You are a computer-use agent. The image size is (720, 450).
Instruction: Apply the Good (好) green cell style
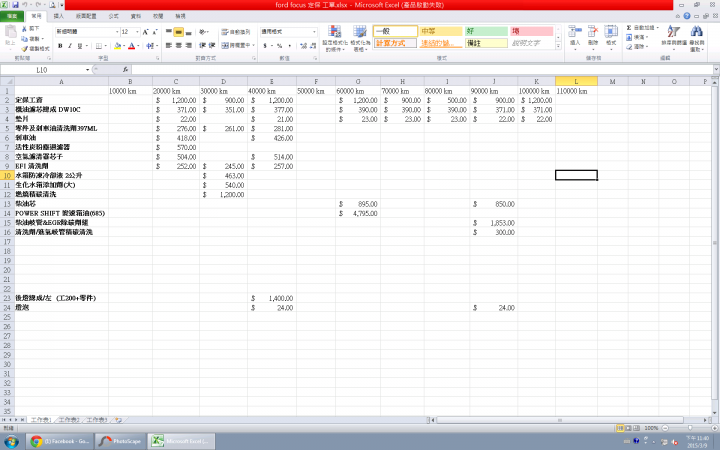(x=486, y=31)
